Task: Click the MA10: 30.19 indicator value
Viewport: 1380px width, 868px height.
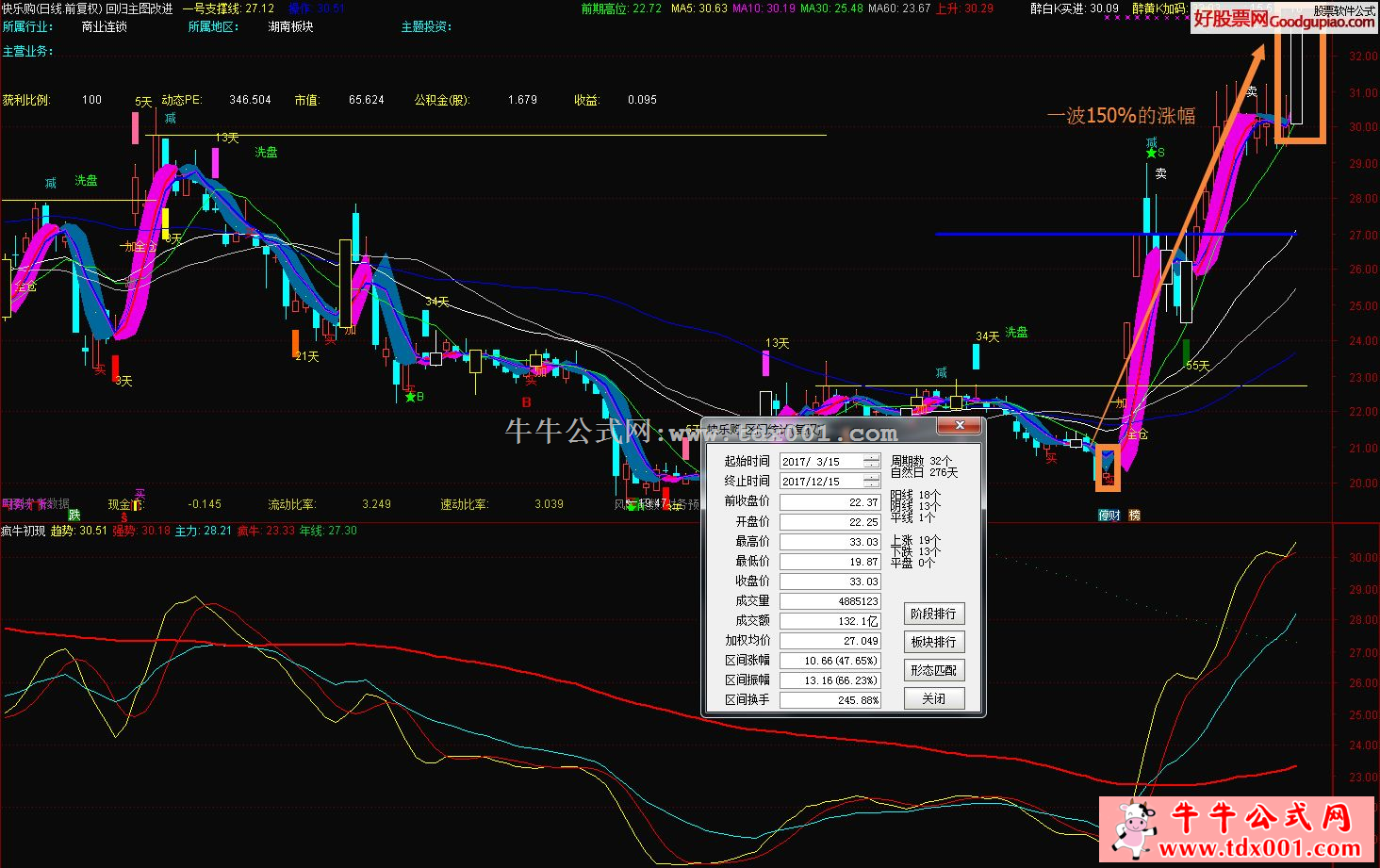Action: (x=764, y=8)
